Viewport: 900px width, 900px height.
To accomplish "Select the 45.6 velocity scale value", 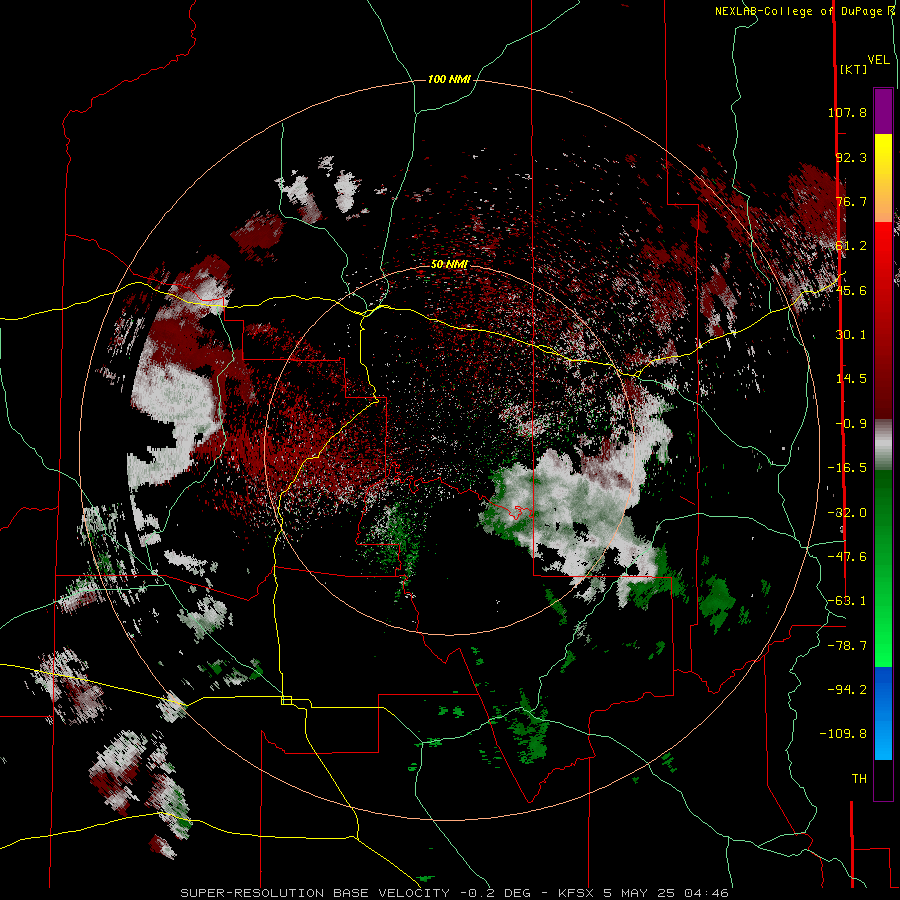I will [851, 290].
